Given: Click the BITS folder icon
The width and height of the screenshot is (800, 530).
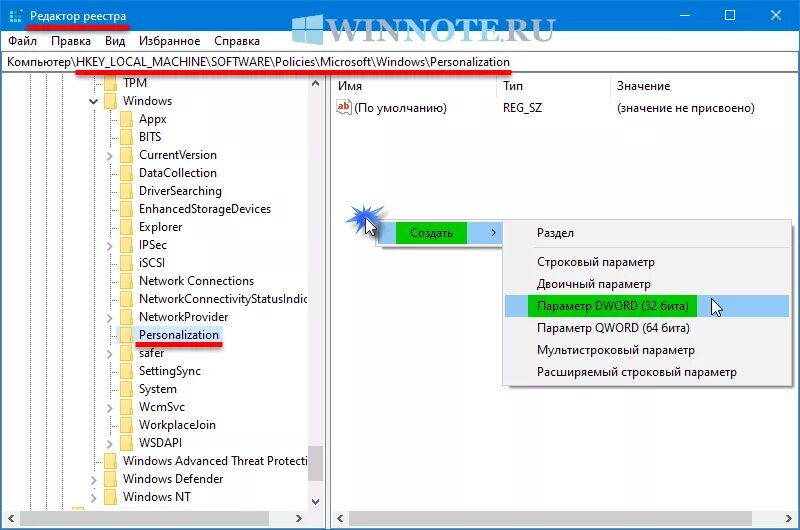Looking at the screenshot, I should [x=127, y=137].
